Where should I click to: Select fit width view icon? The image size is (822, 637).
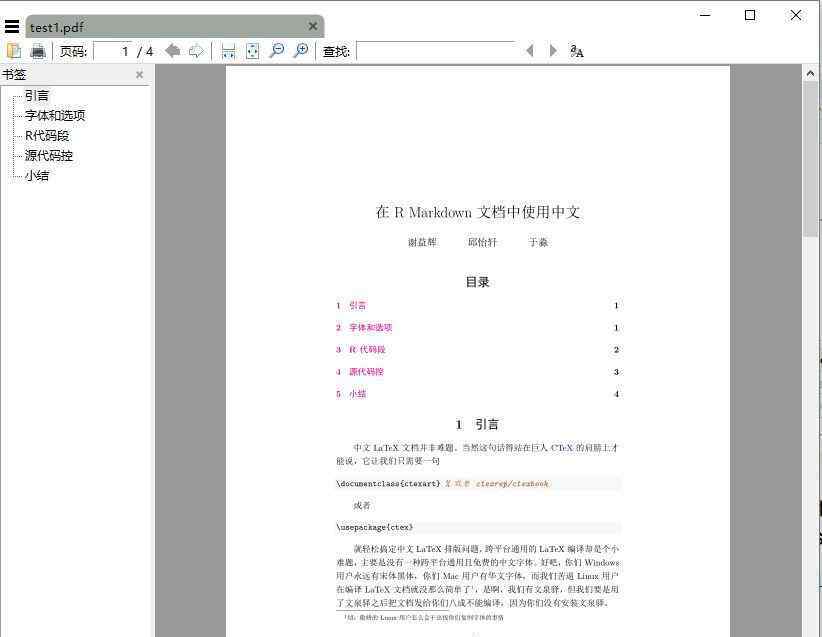tap(229, 51)
